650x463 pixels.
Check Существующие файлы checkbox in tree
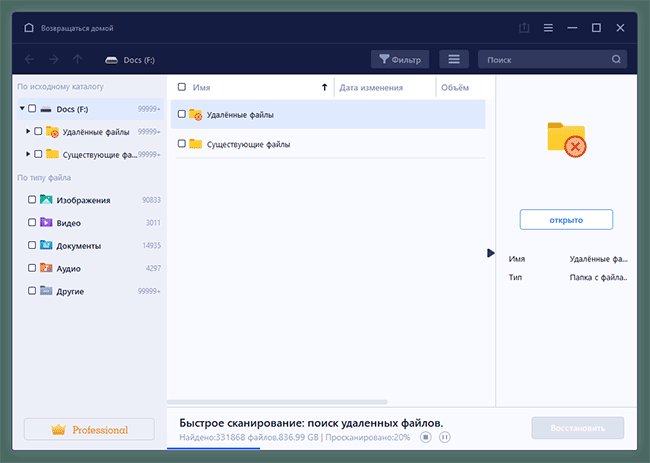click(38, 154)
